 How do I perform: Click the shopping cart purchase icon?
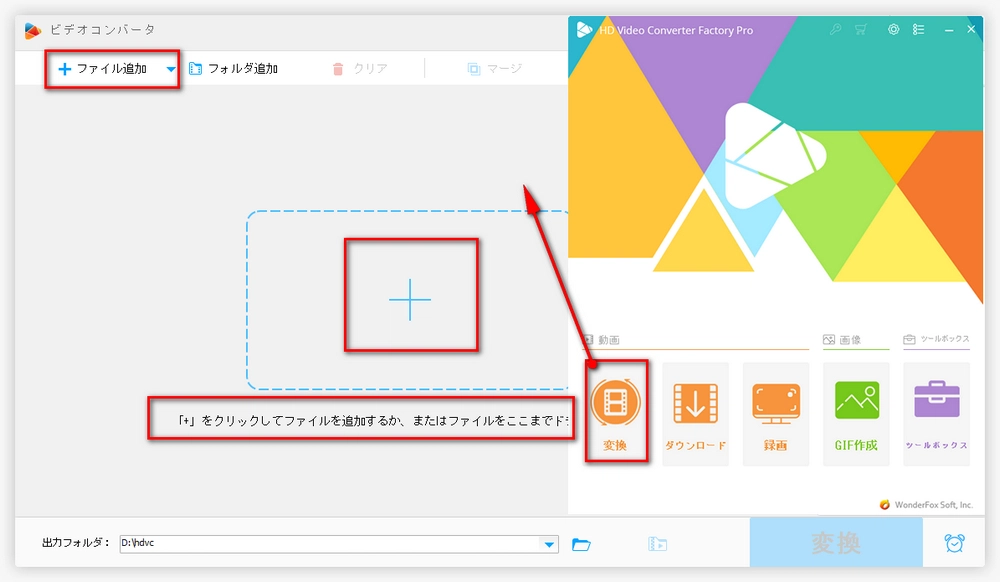[x=861, y=30]
